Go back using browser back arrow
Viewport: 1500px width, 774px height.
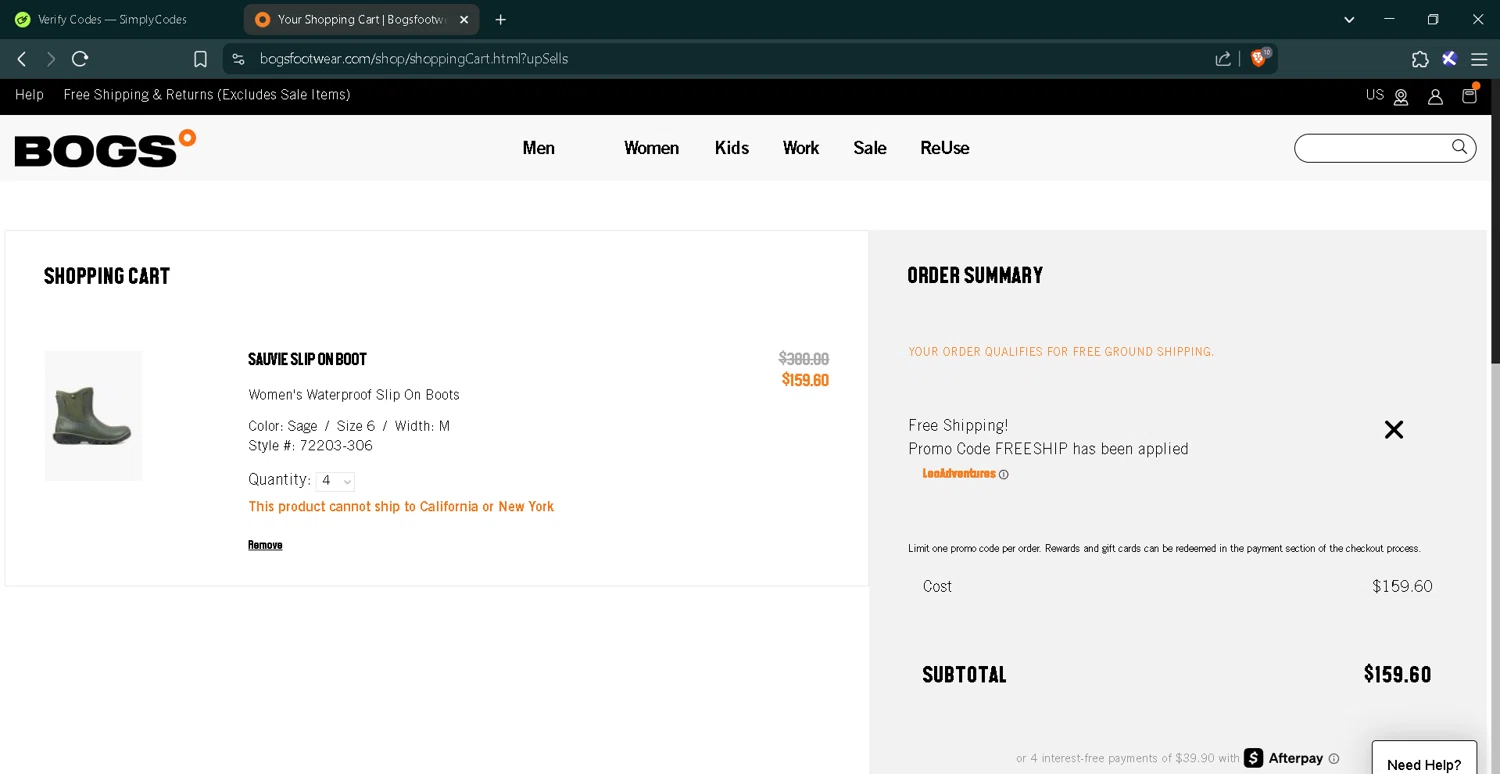click(21, 59)
